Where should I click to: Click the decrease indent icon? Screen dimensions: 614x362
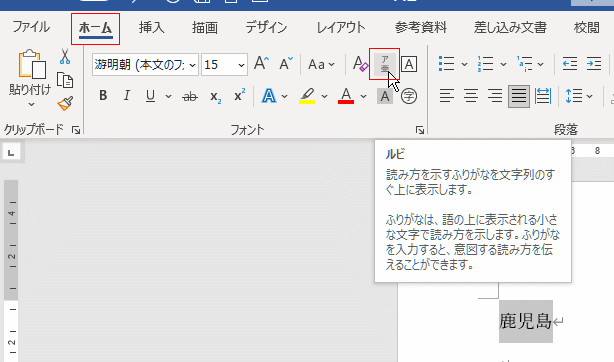[x=570, y=64]
